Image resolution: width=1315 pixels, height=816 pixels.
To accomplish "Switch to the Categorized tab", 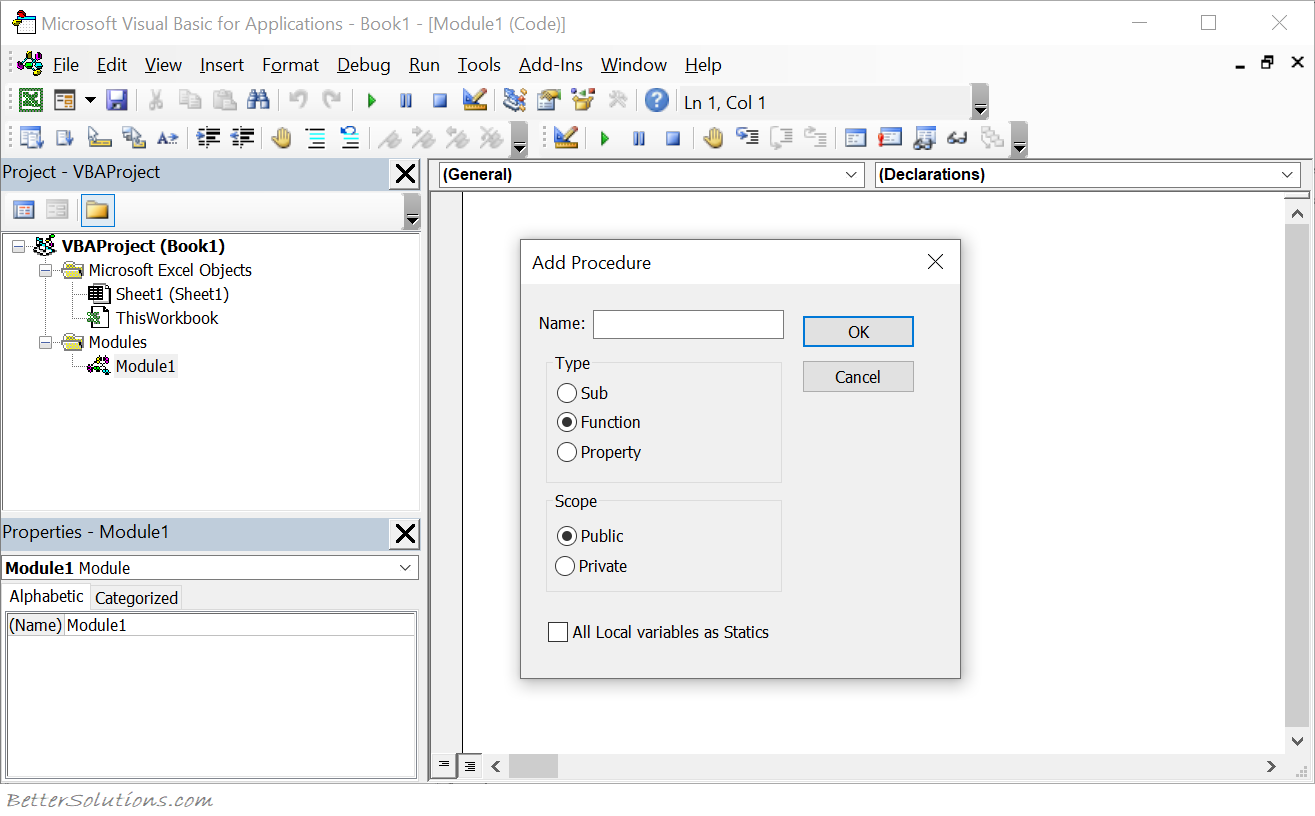I will pyautogui.click(x=136, y=598).
